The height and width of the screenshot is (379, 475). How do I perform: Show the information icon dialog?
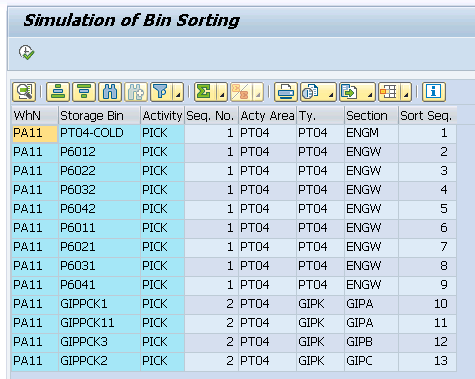[434, 92]
